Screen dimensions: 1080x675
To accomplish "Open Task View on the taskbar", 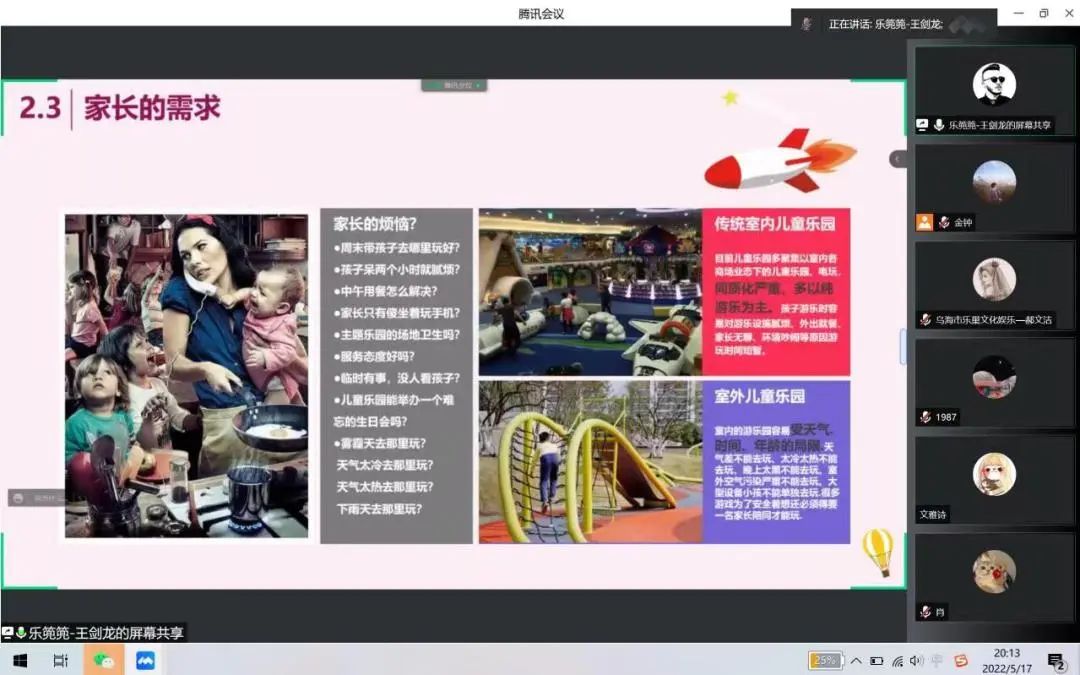I will click(x=60, y=660).
